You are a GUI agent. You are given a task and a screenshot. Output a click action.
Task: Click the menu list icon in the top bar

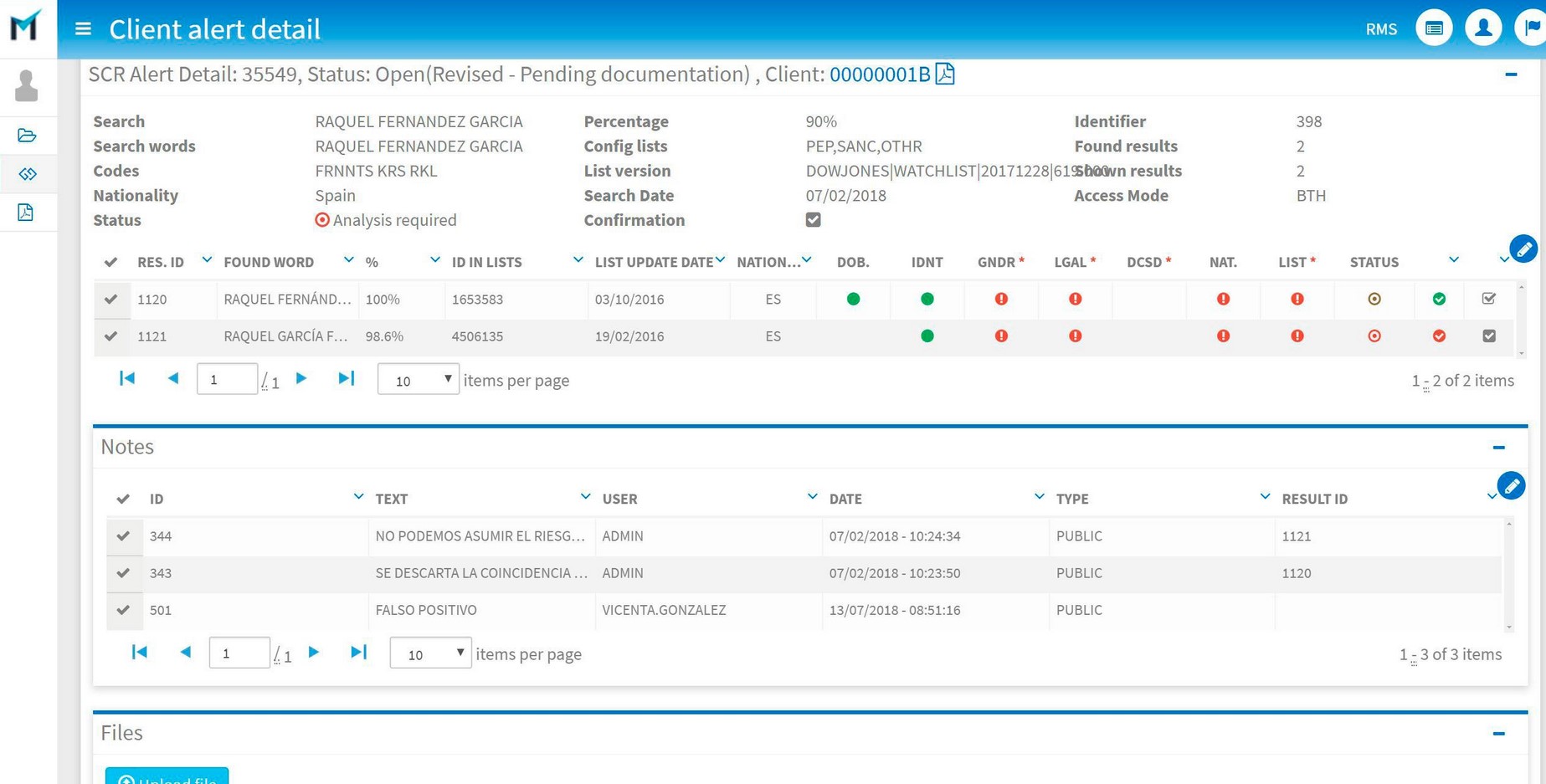click(1434, 28)
